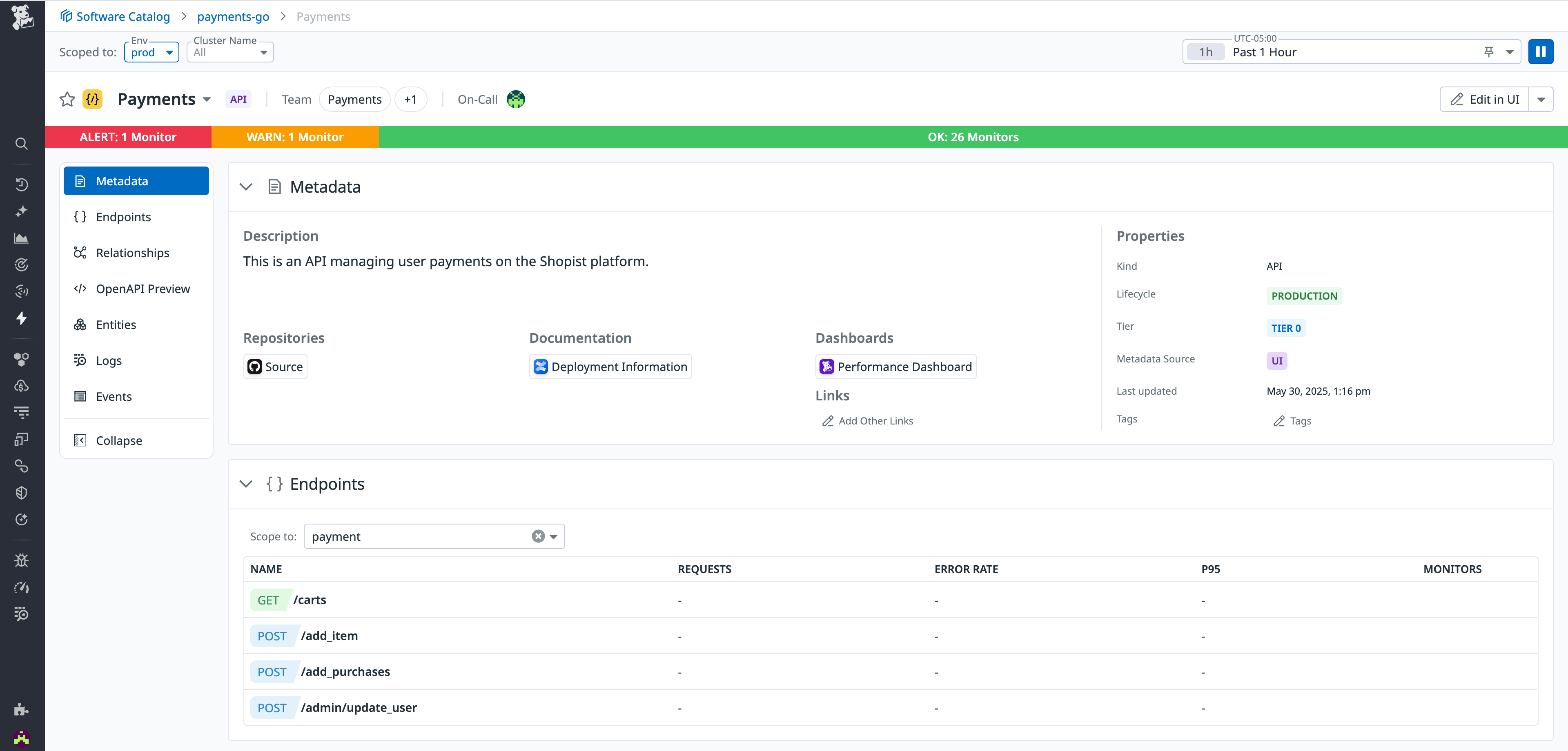Select the Security shield icon in sidebar
Screen dimensions: 1568x751
(x=21, y=493)
